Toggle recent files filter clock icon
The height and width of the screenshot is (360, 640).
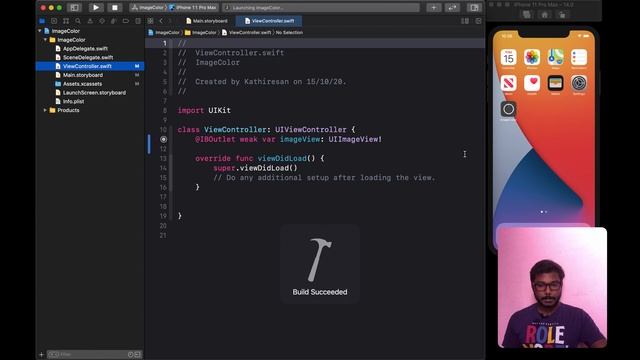point(131,355)
